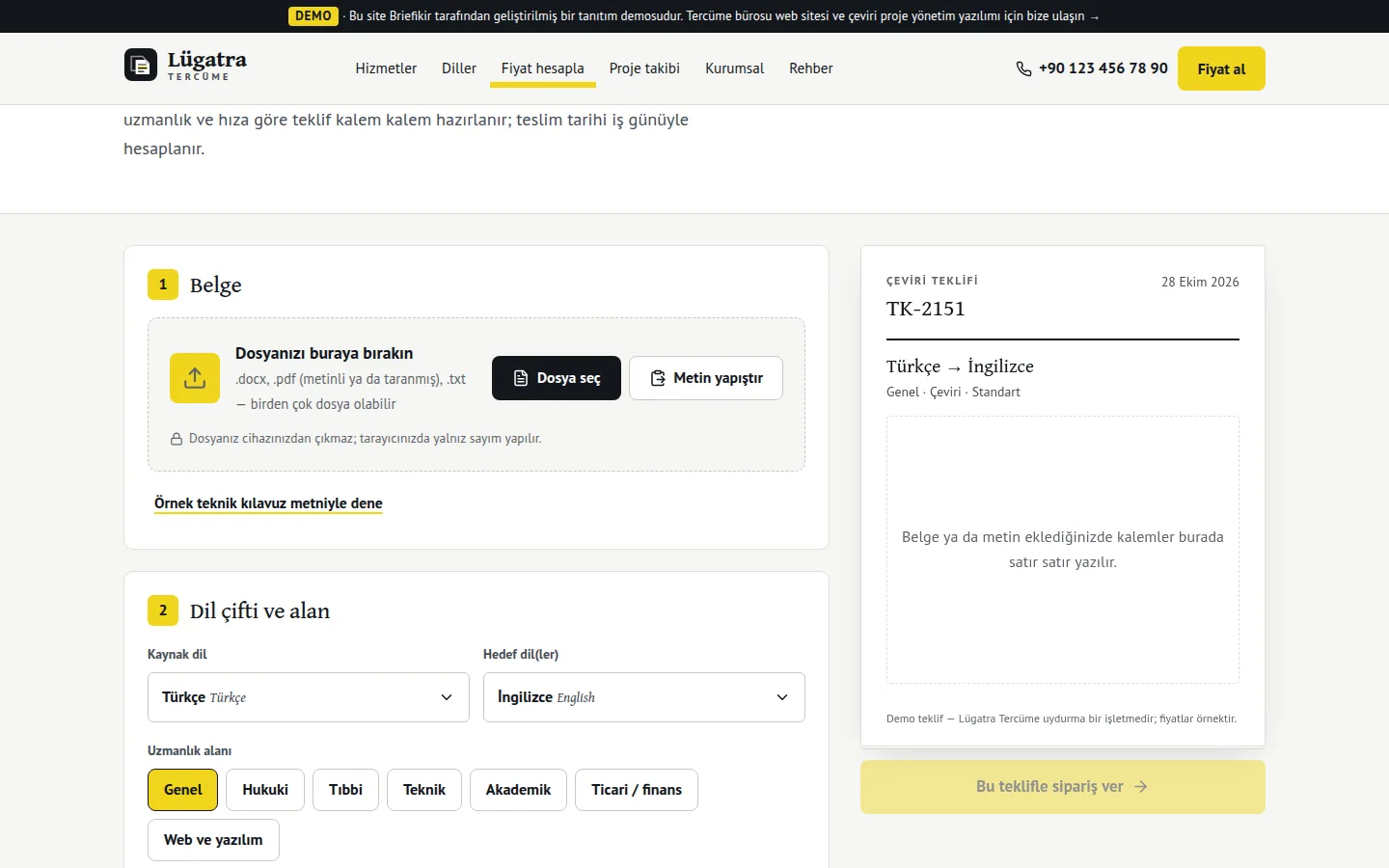Call the +90 123 456 78 90 number
The width and height of the screenshot is (1389, 868).
point(1092,68)
